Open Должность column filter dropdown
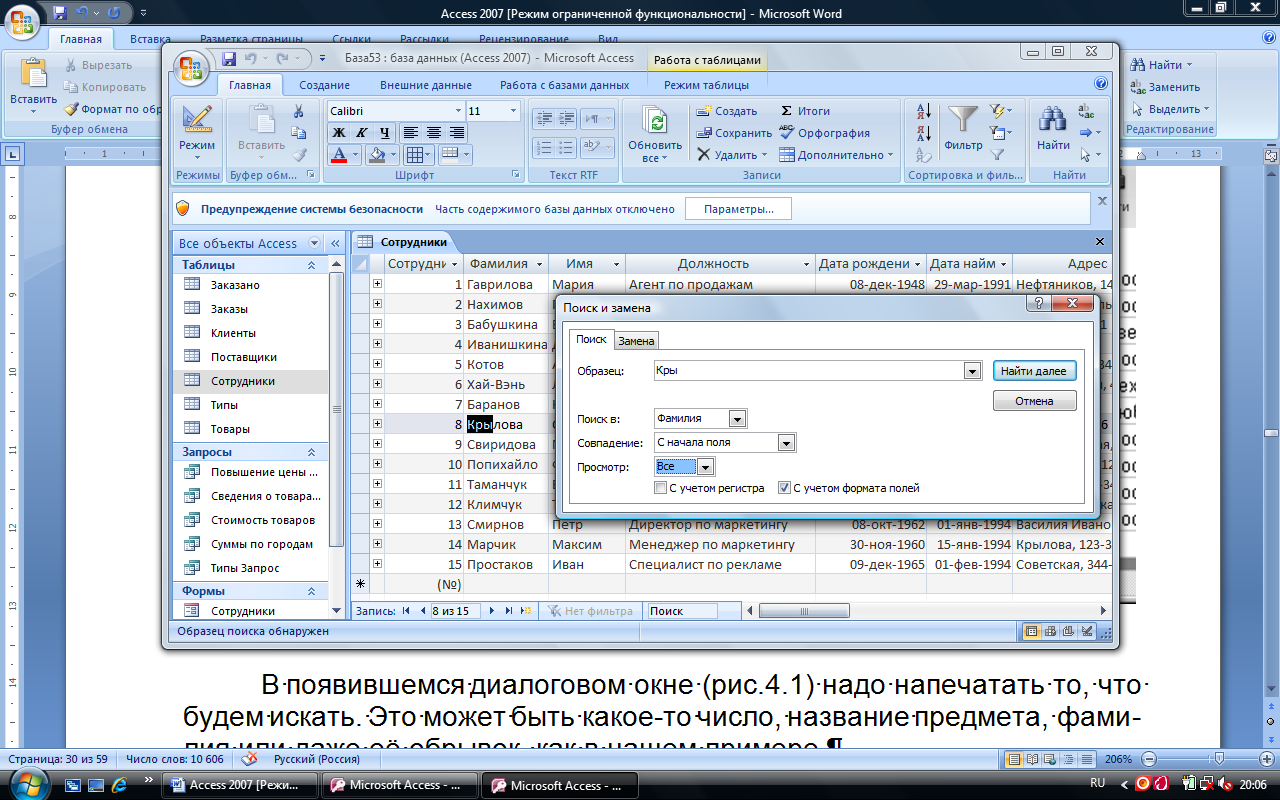 pyautogui.click(x=807, y=264)
